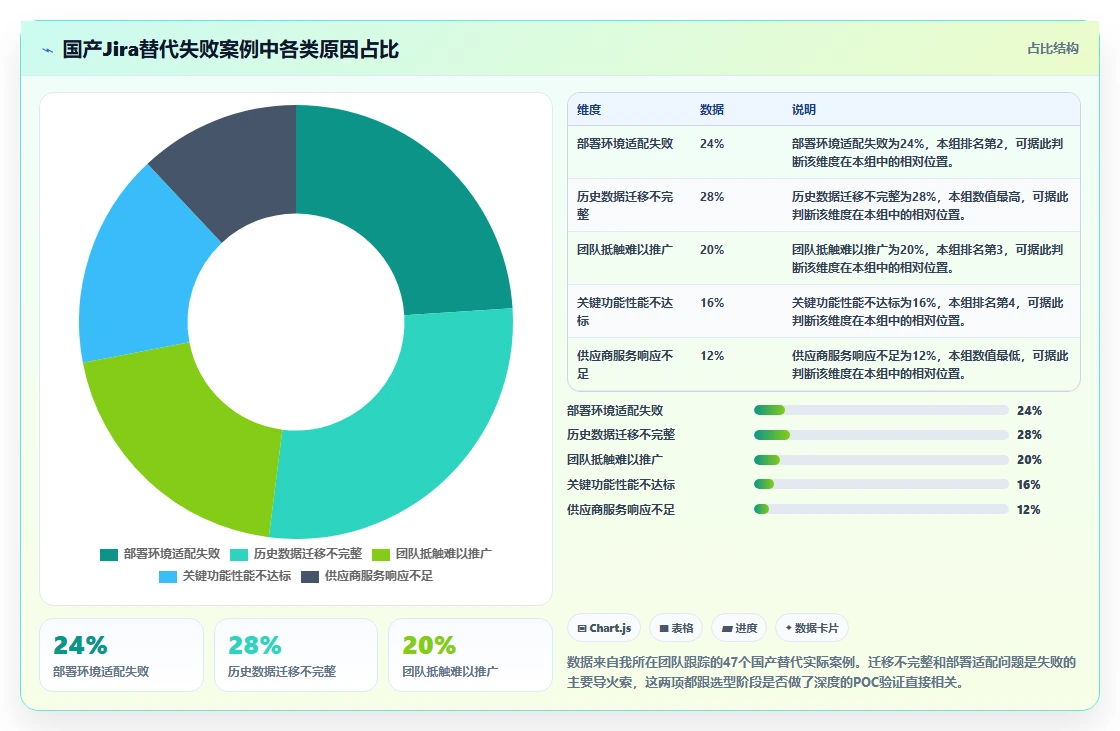Click the footnote about 47个国产替代实际案例
This screenshot has width=1120, height=731.
821,672
